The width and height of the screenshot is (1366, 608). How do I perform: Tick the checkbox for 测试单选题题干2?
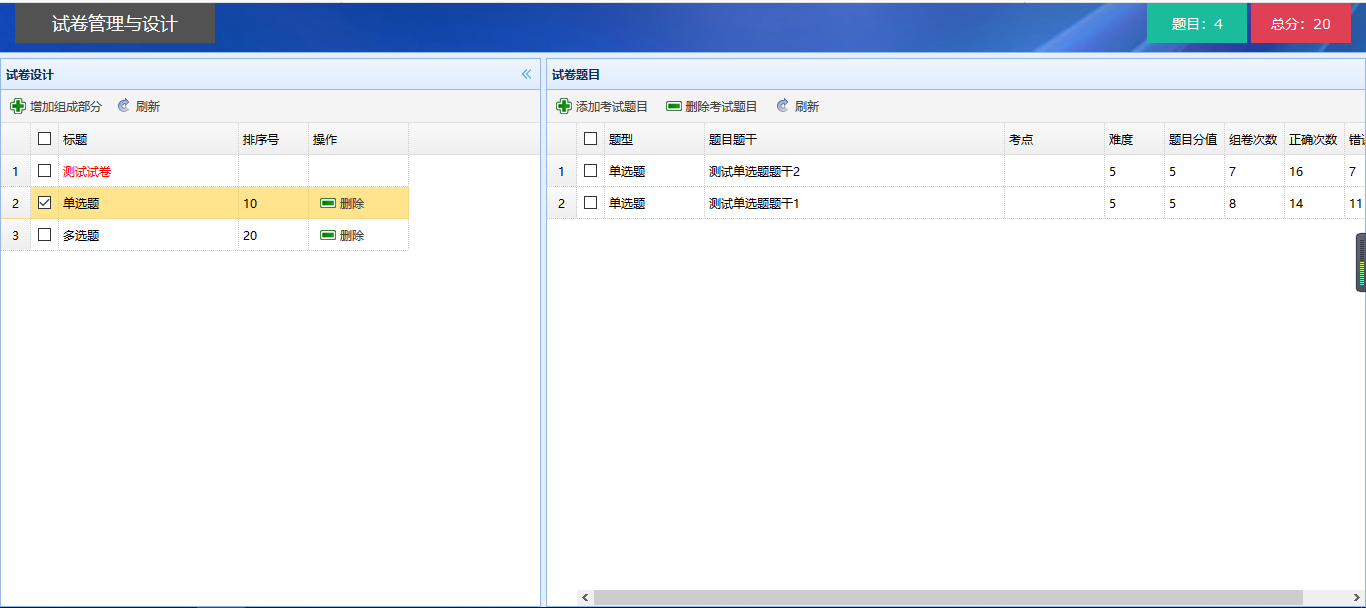tap(590, 171)
